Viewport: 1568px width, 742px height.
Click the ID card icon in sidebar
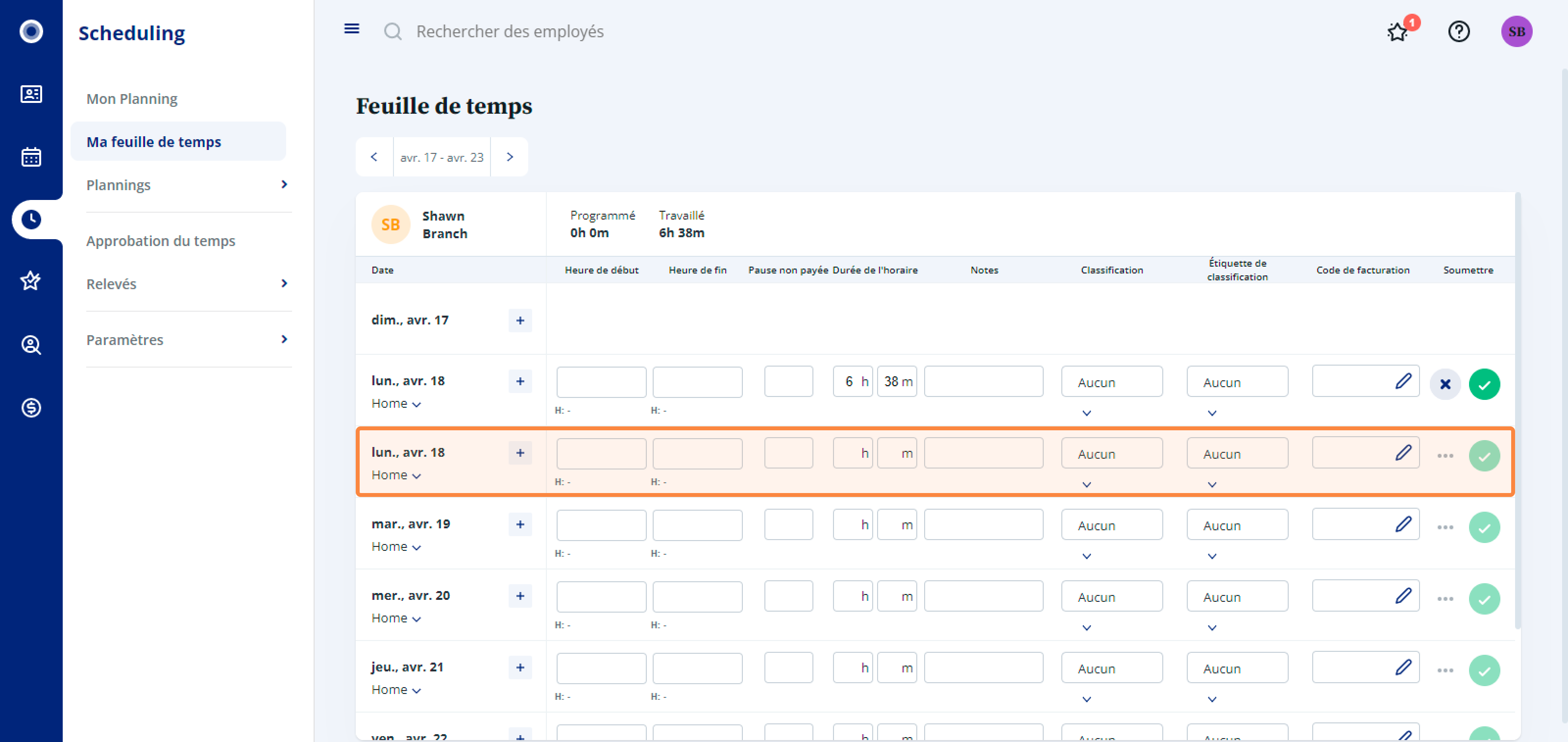(31, 94)
